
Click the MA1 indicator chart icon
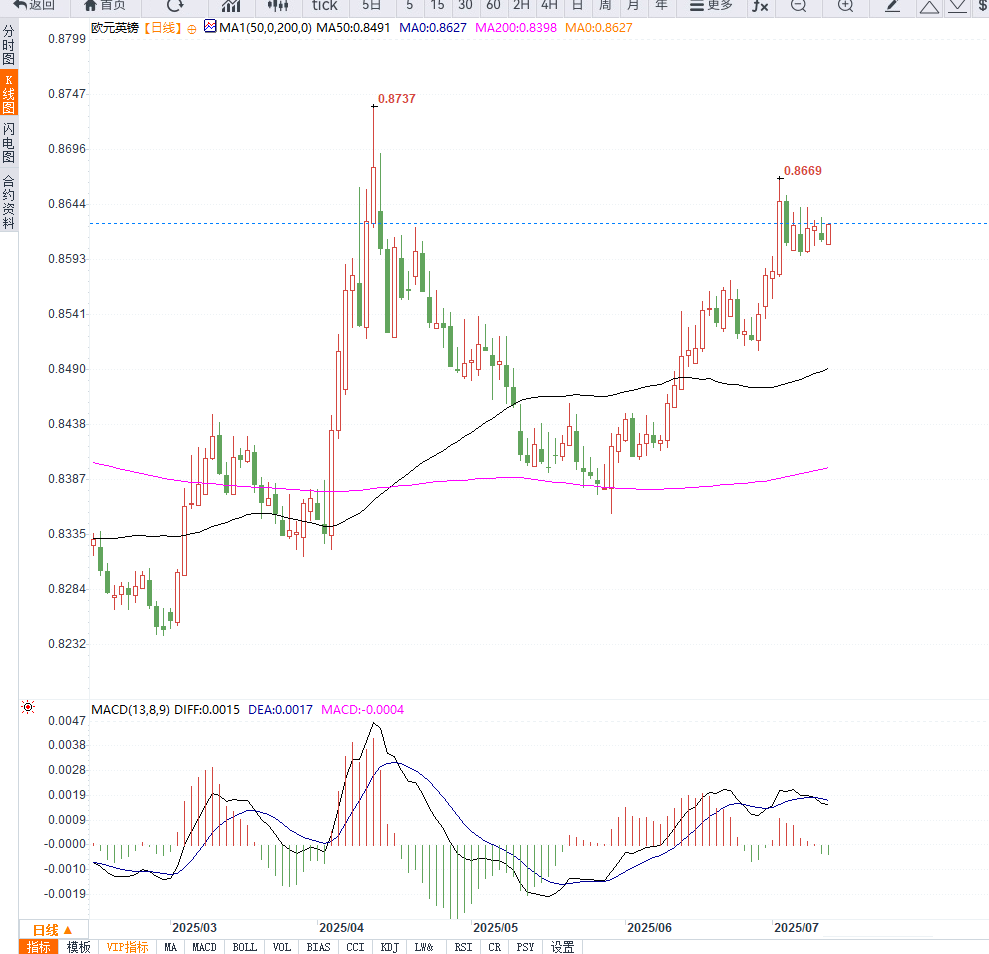[209, 28]
